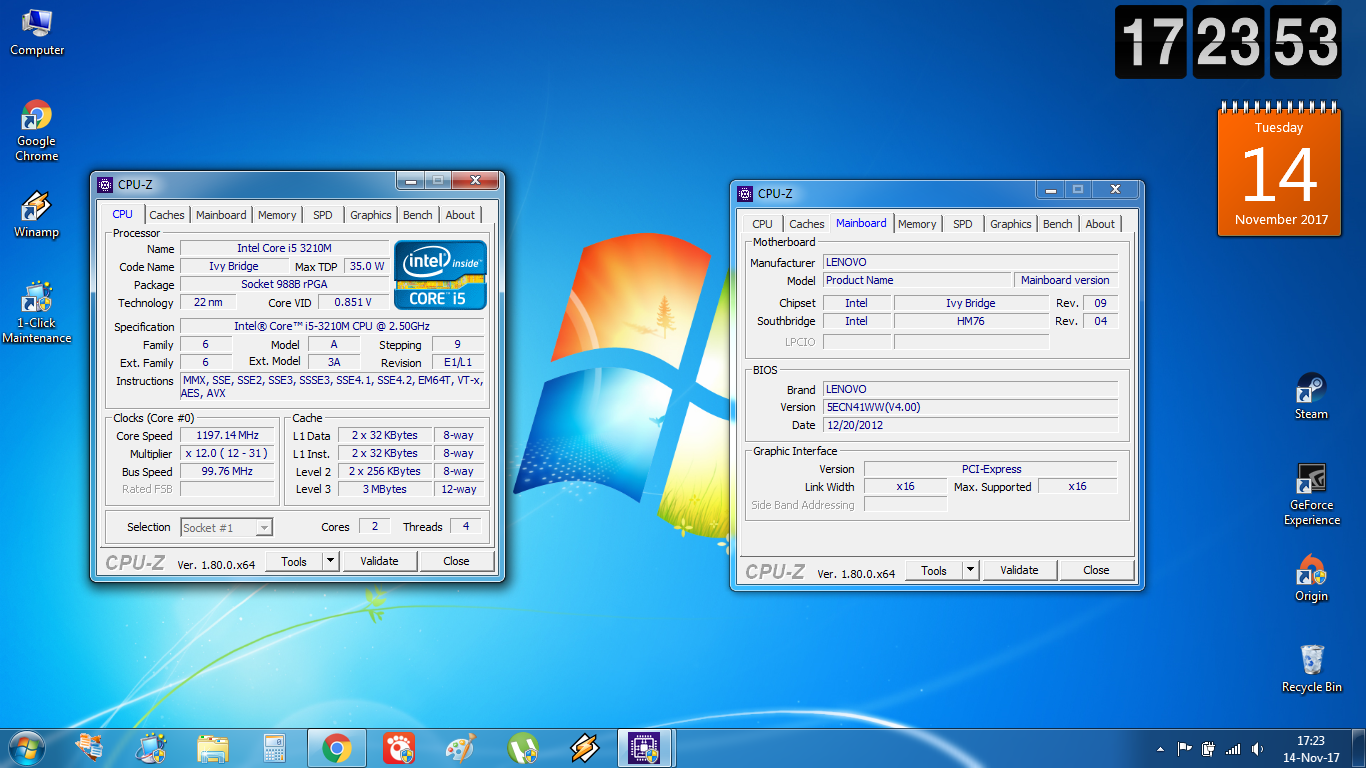Switch to CPU tab in the Motherboard window
The height and width of the screenshot is (768, 1366).
[762, 224]
